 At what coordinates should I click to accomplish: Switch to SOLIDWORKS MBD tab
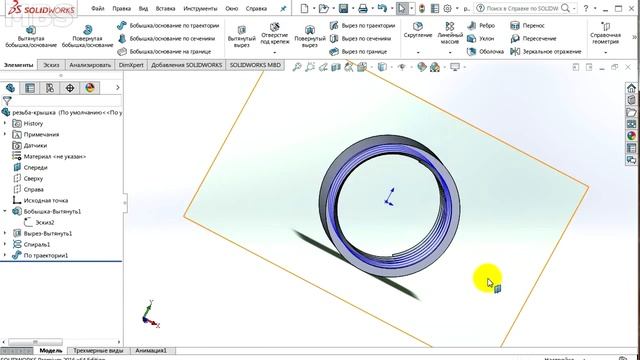coord(255,65)
